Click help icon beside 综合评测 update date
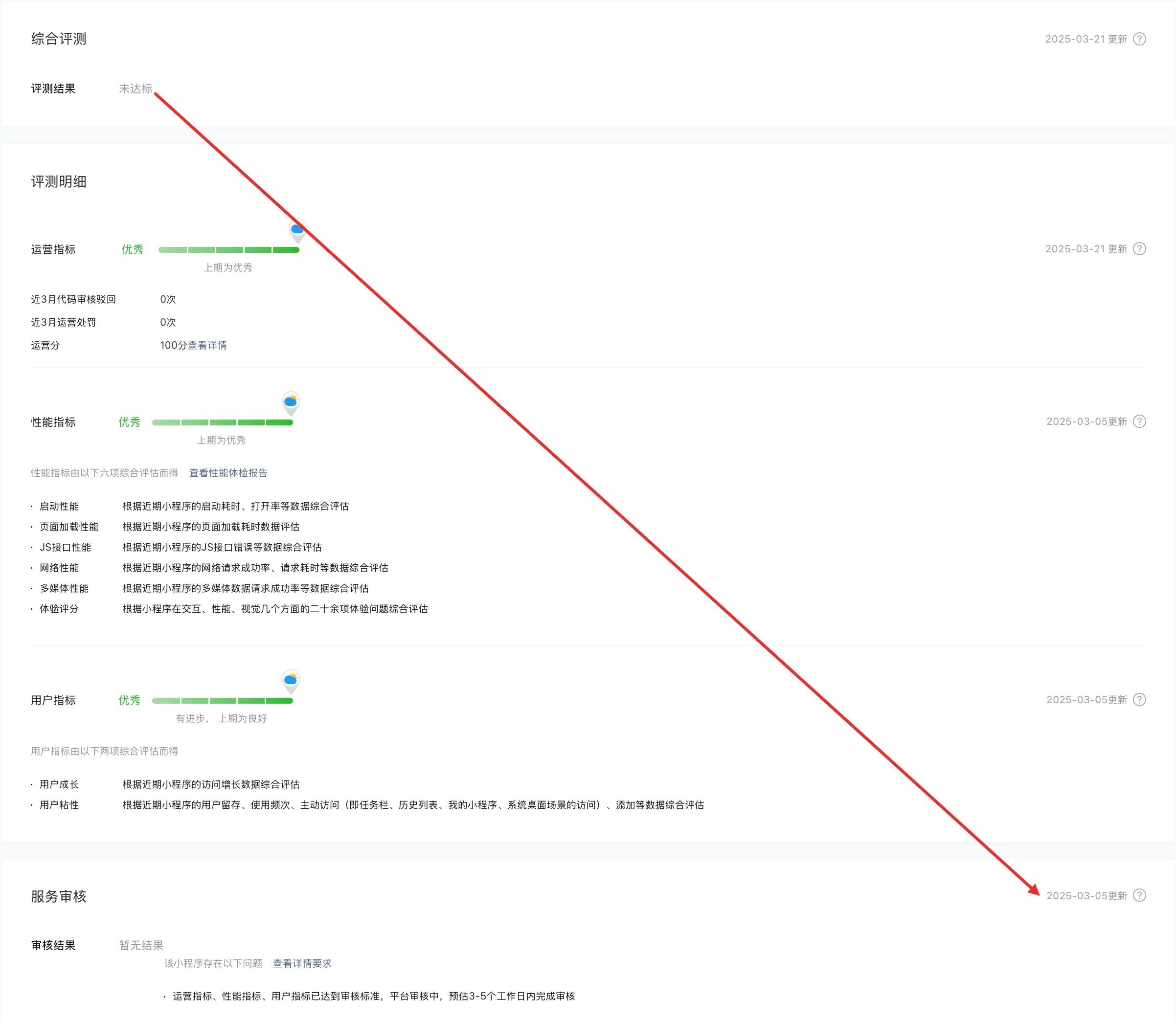This screenshot has width=1176, height=1022. pos(1139,39)
